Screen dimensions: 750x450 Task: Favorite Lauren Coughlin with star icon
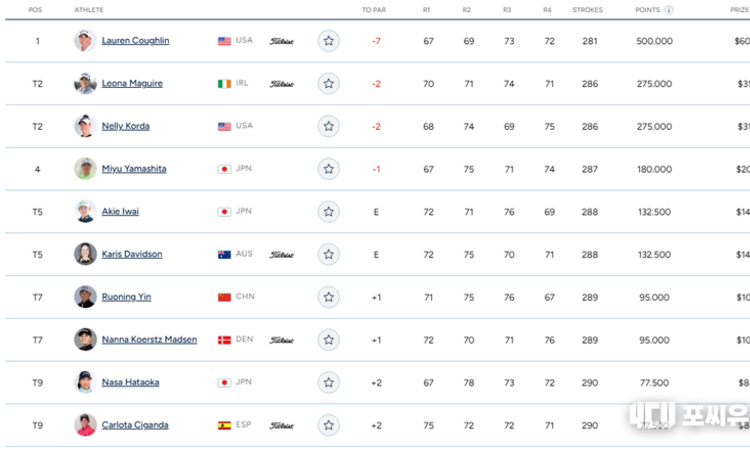pyautogui.click(x=328, y=41)
